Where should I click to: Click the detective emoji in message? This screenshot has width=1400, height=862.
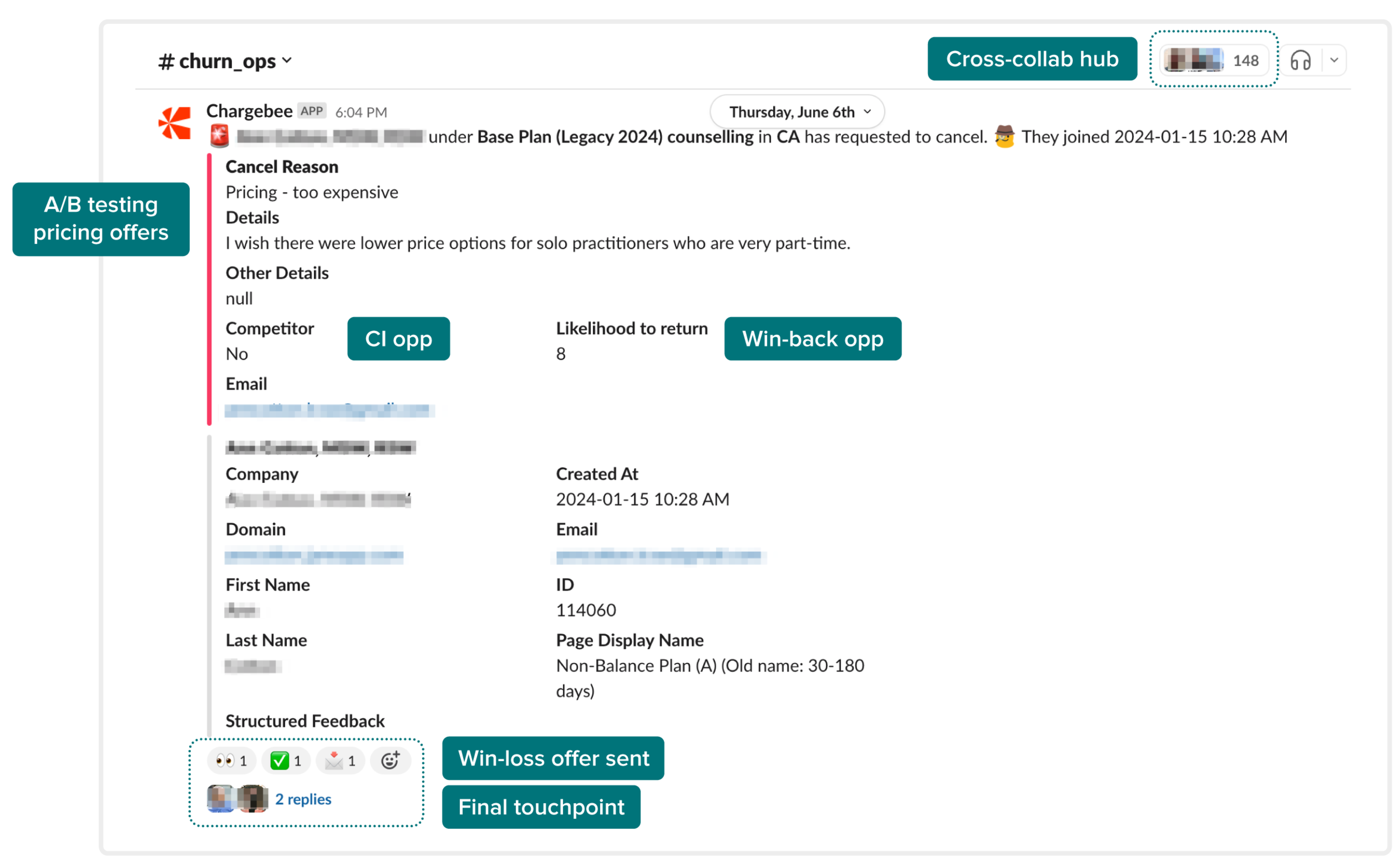[x=1004, y=137]
